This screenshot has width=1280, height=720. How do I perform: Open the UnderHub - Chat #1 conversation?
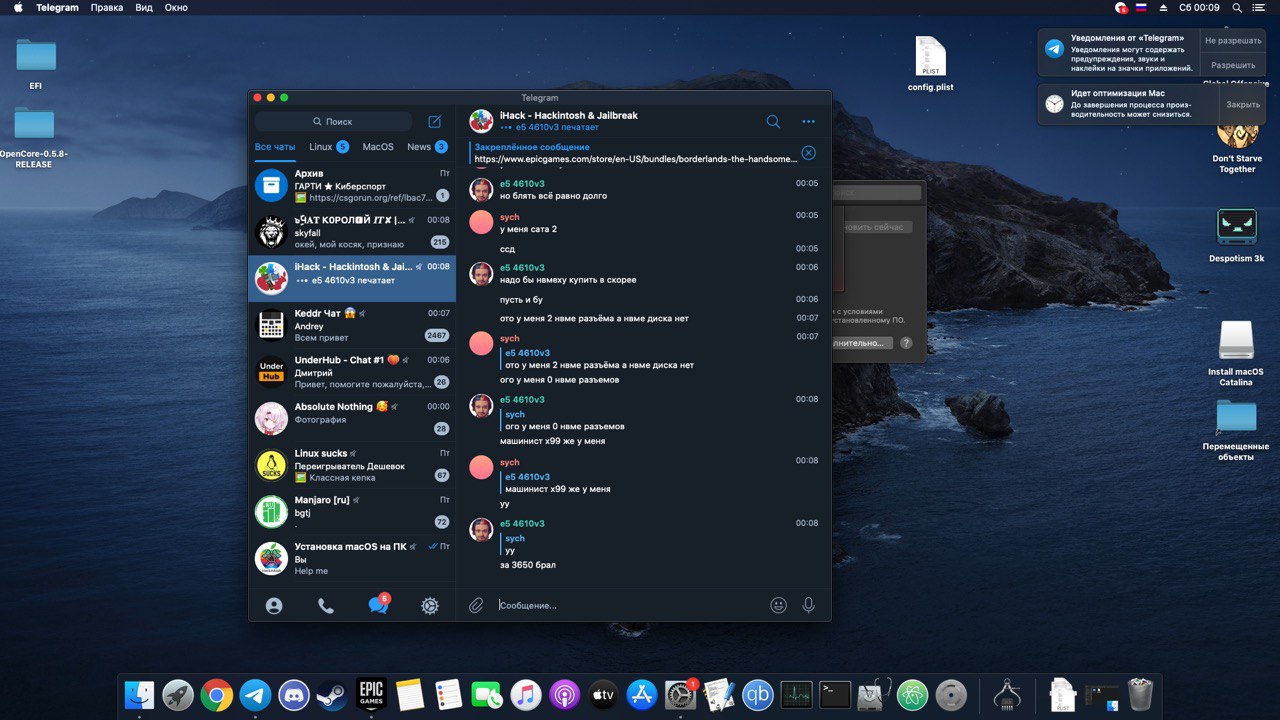[352, 371]
